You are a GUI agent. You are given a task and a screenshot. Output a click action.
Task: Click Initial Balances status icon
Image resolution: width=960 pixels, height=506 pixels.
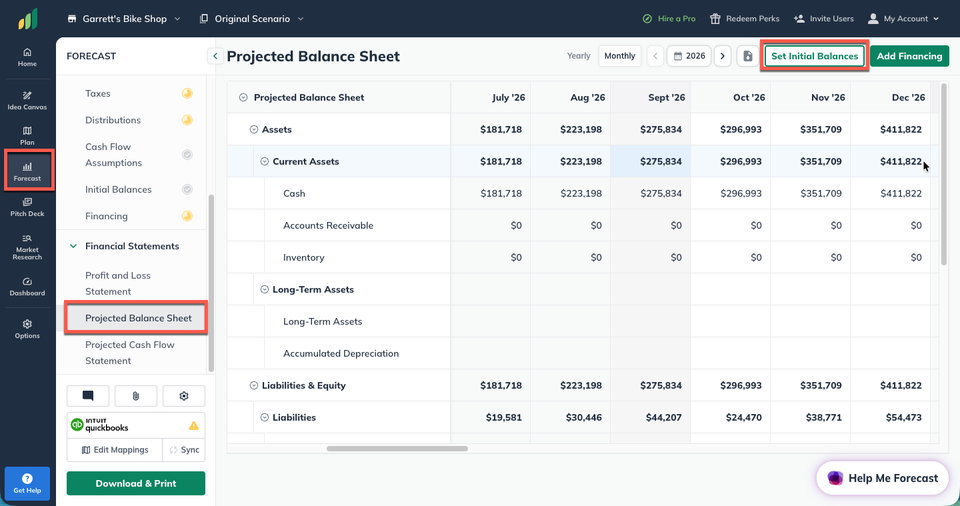187,189
